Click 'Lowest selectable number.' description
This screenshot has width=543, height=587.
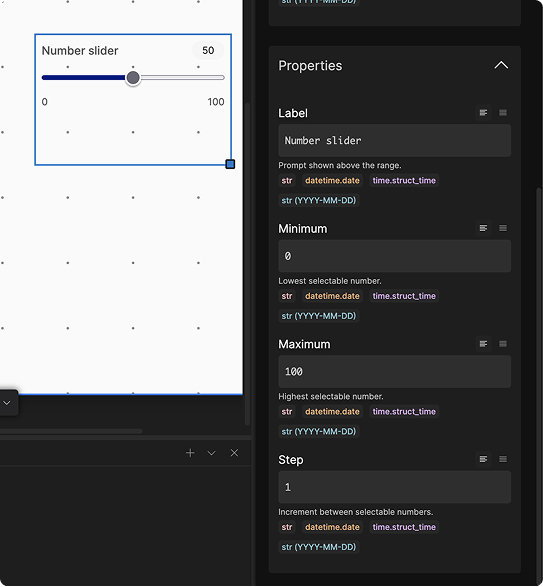(330, 281)
